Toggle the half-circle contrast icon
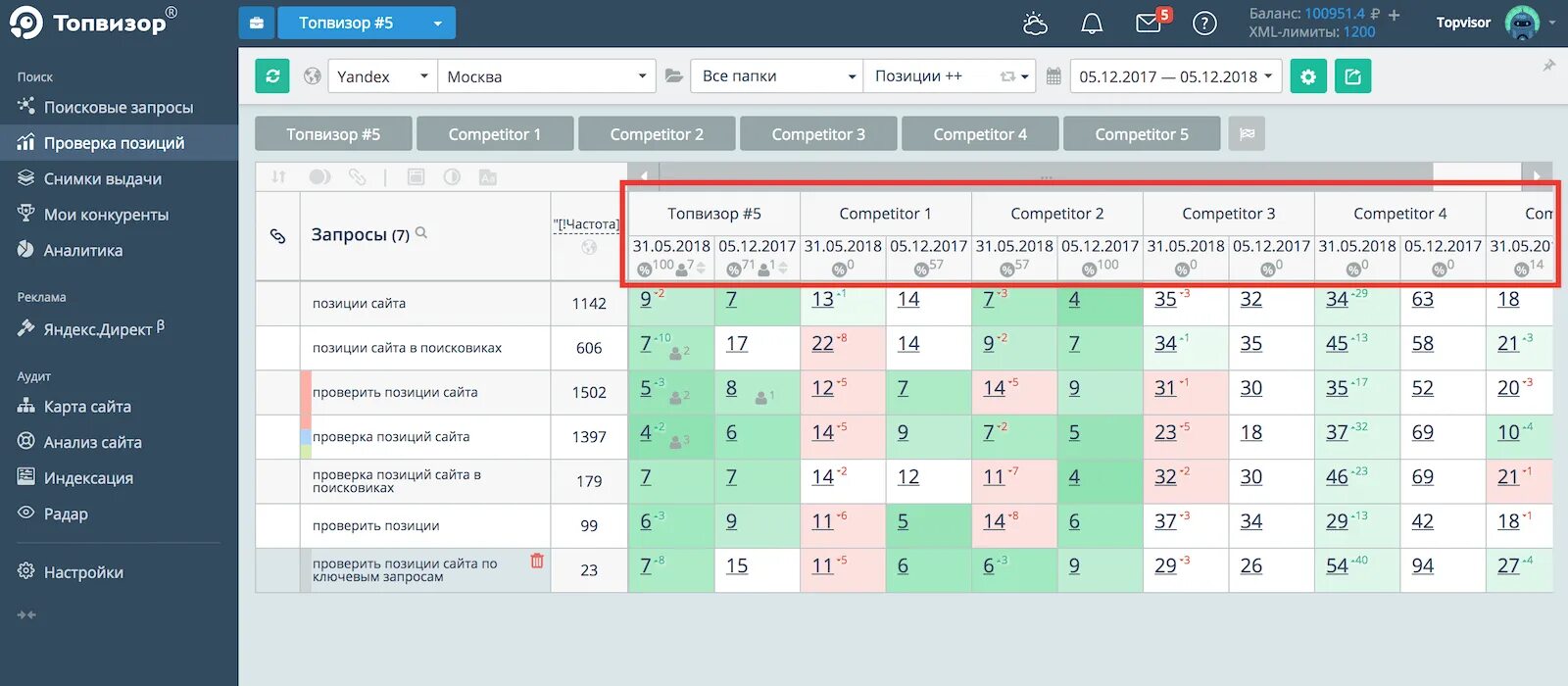This screenshot has height=686, width=1568. [452, 176]
